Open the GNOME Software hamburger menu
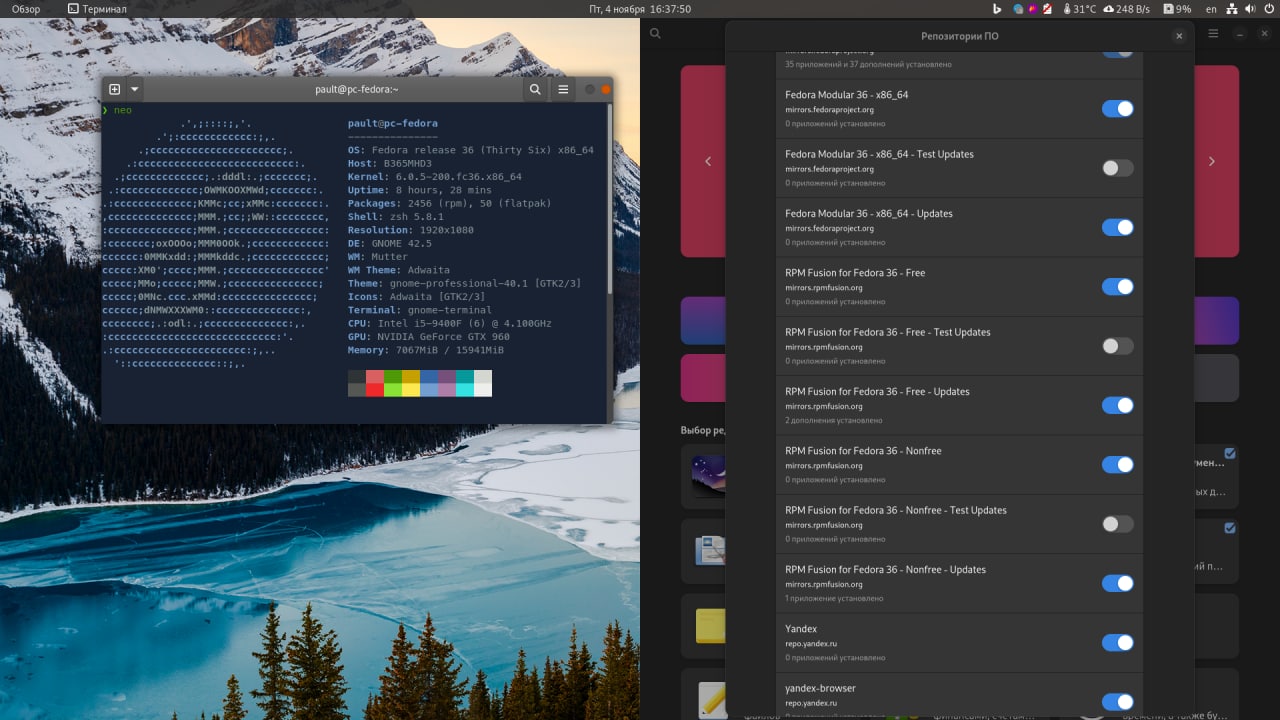This screenshot has width=1280, height=720. pos(1213,34)
